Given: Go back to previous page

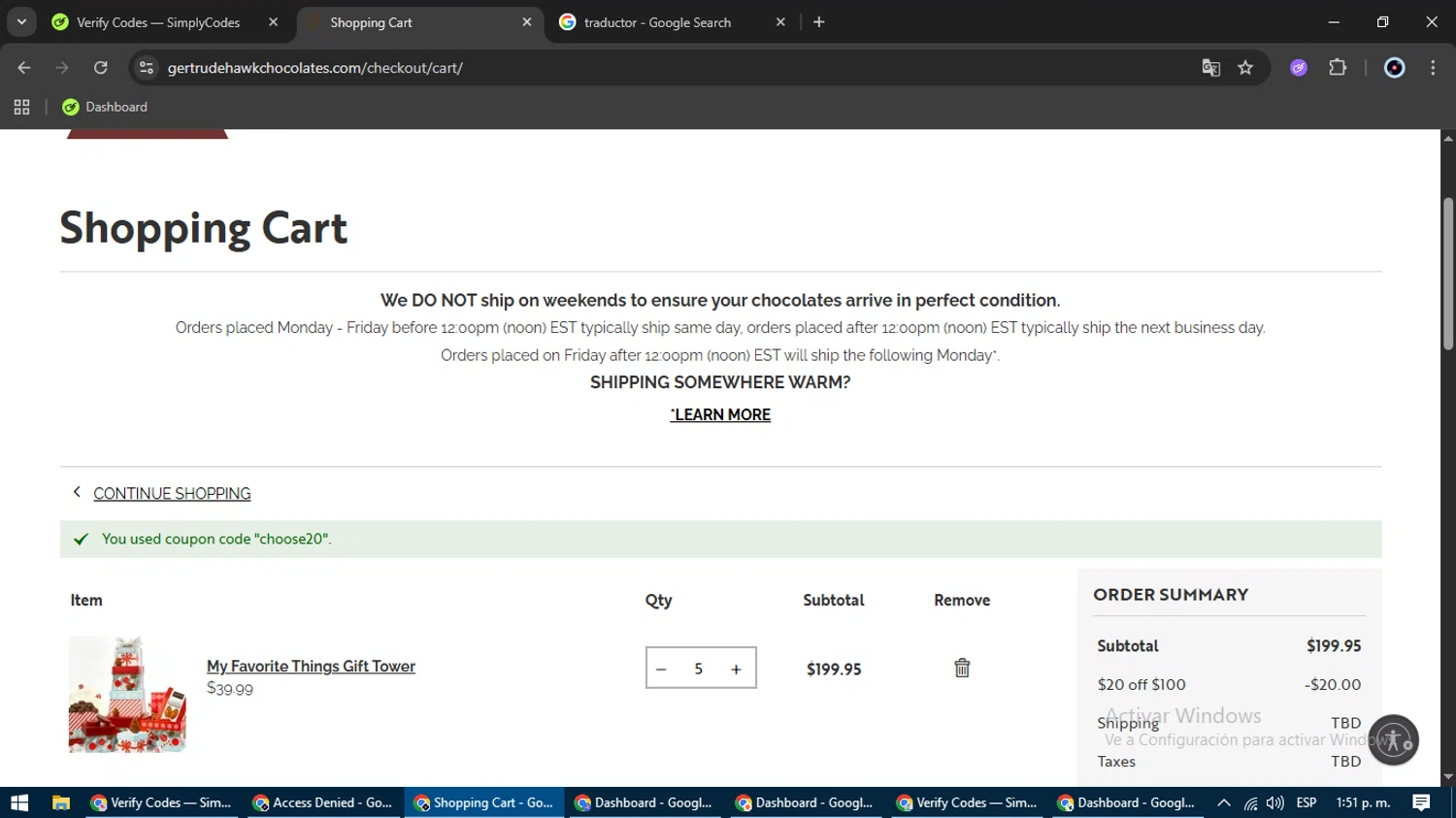Looking at the screenshot, I should tap(24, 68).
